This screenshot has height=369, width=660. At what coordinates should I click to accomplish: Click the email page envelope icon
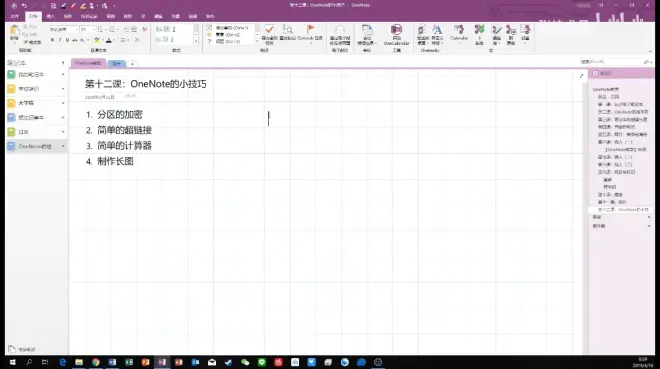click(340, 29)
